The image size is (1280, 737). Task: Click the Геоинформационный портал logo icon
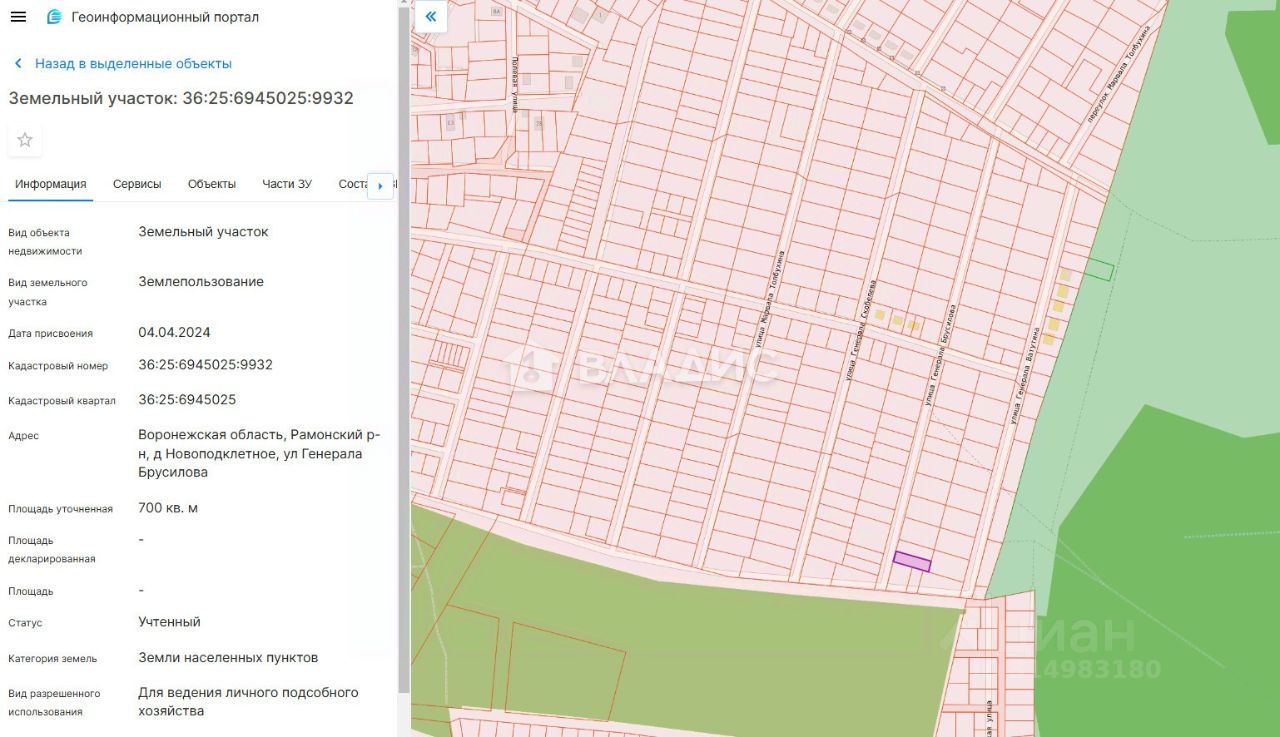pyautogui.click(x=54, y=17)
